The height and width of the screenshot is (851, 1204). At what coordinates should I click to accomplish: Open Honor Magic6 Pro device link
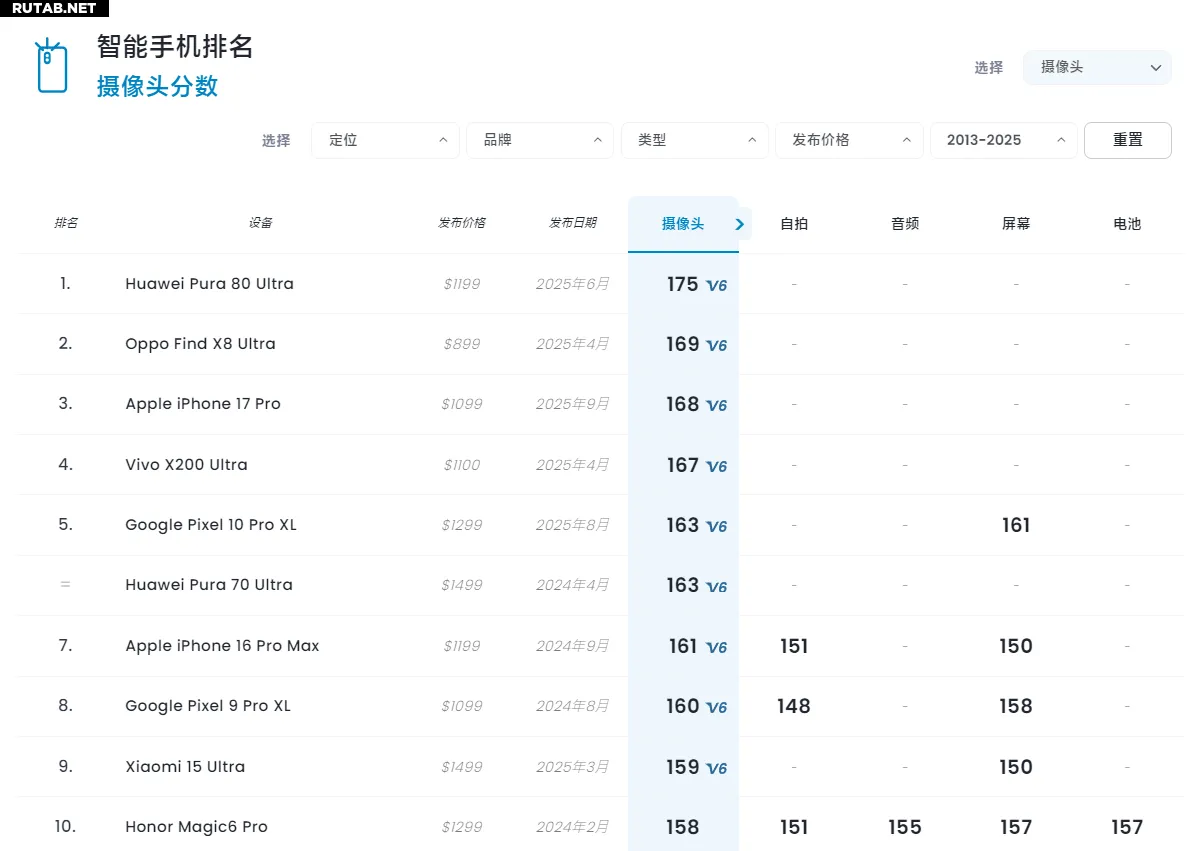[x=196, y=827]
